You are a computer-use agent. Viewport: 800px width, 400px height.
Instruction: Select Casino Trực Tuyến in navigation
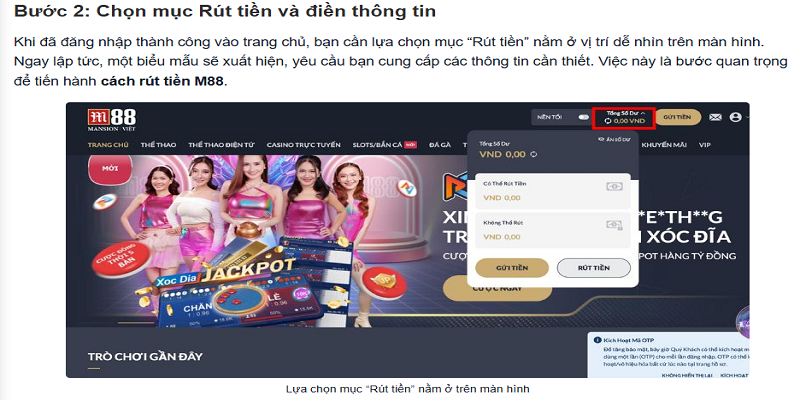tap(303, 145)
